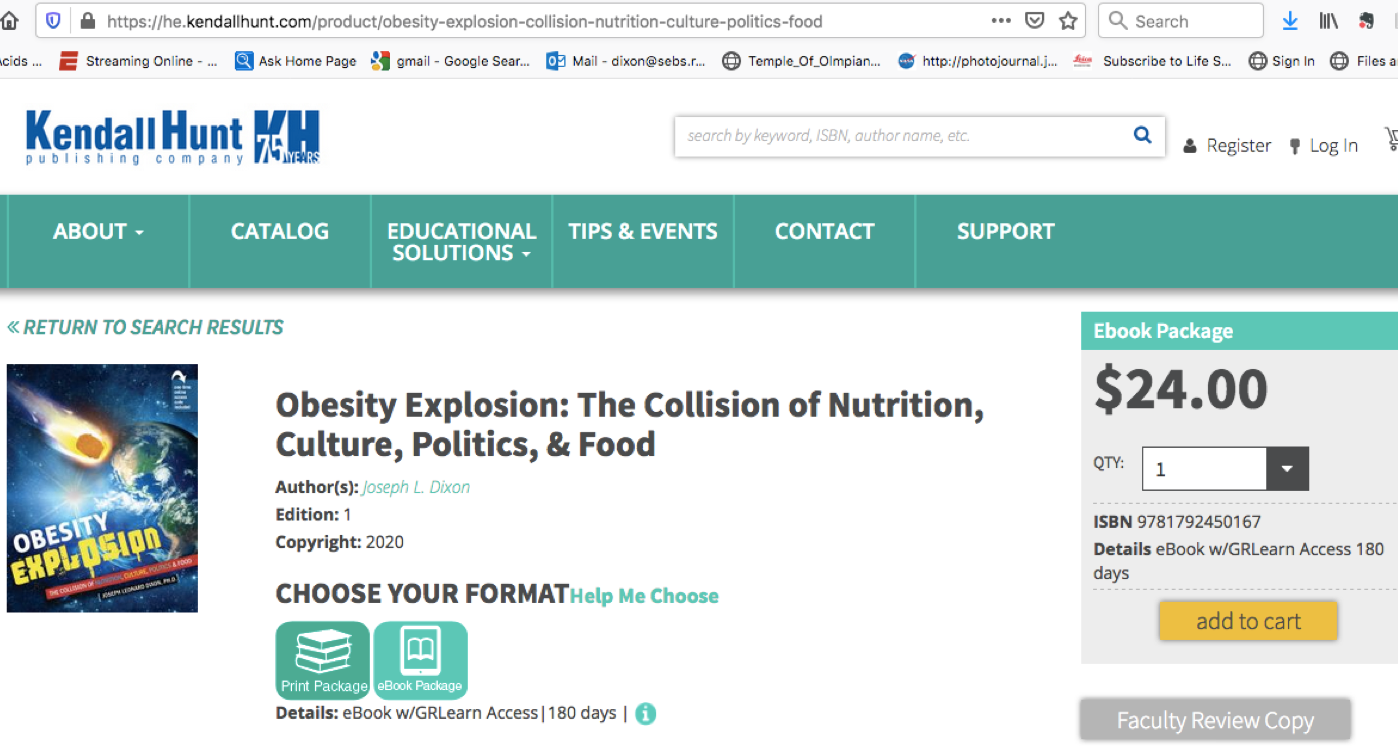
Task: Select the Print Package format icon
Action: click(323, 659)
